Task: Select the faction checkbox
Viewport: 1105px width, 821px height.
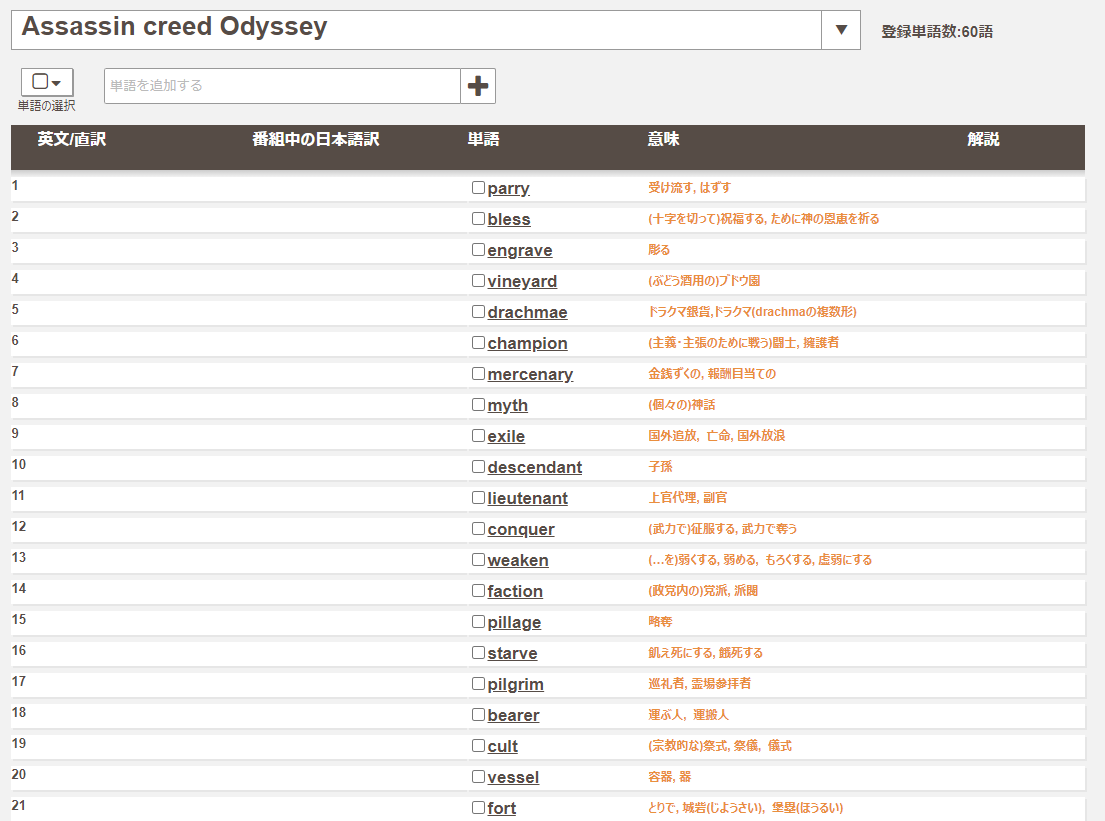Action: pos(479,591)
